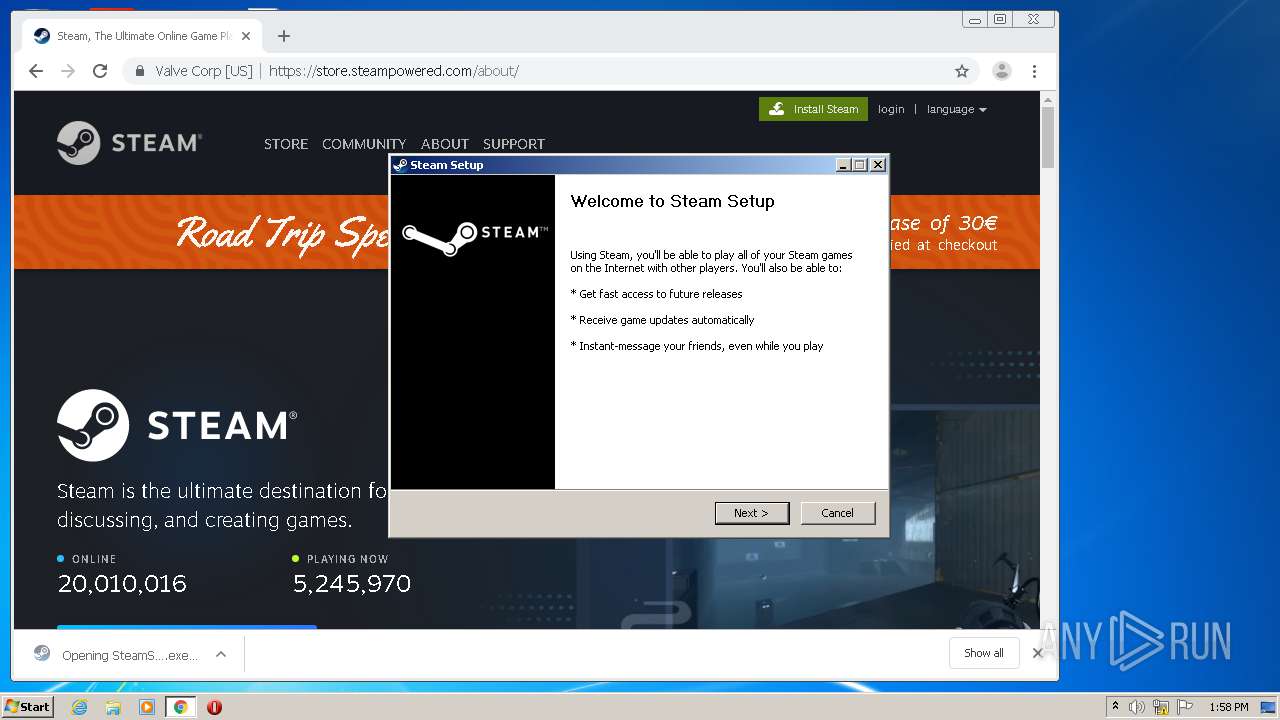Open the STORE menu item
The height and width of the screenshot is (720, 1280).
286,144
